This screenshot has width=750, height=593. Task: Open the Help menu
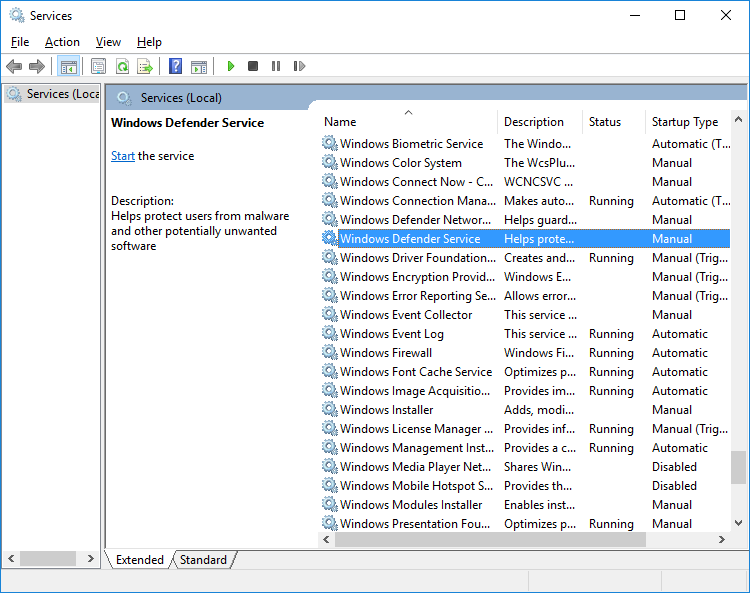click(149, 42)
